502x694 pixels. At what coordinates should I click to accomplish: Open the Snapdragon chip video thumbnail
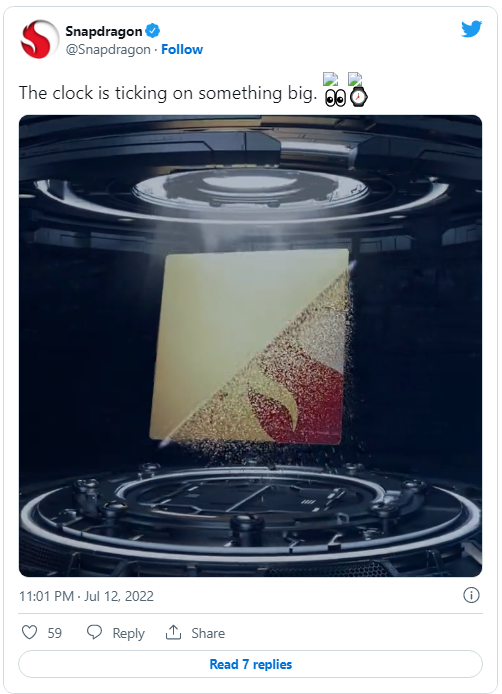click(251, 346)
